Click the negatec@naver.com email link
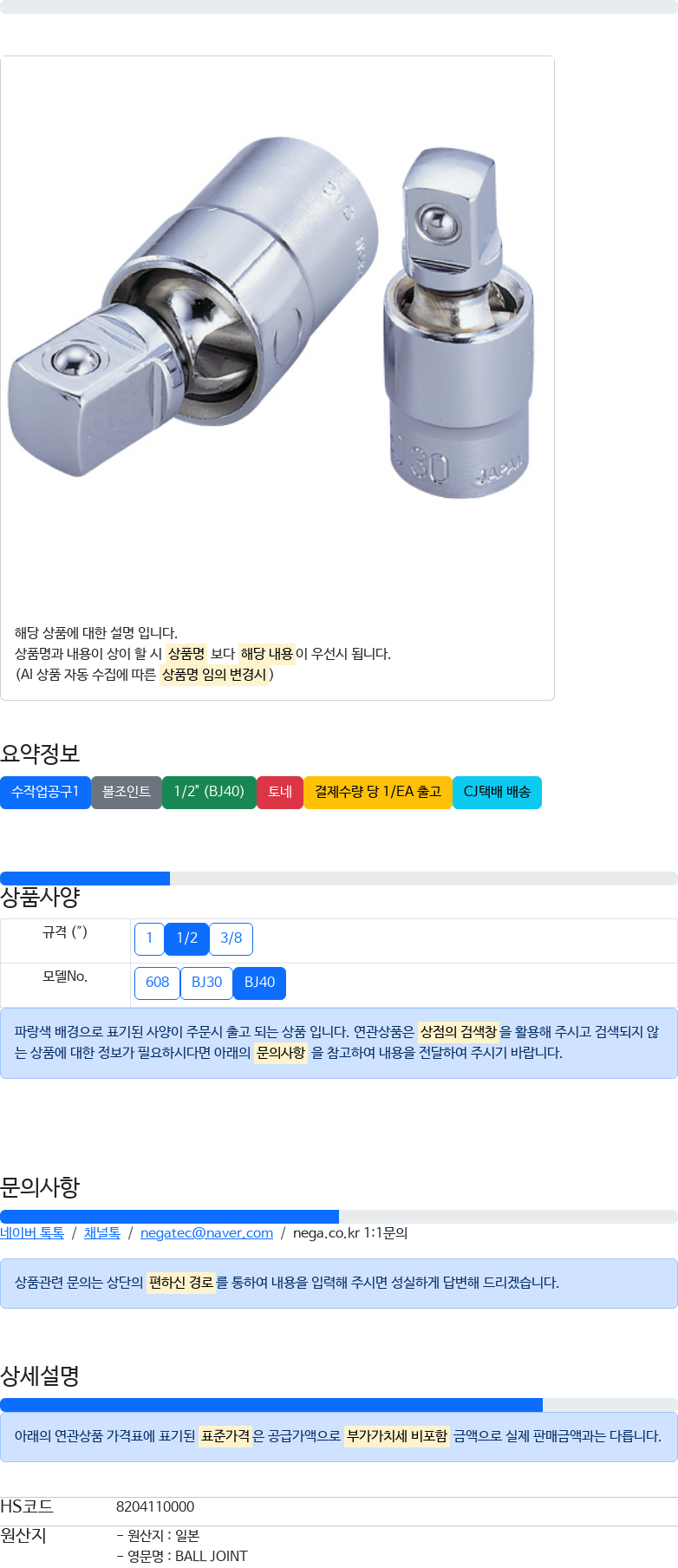The height and width of the screenshot is (1568, 678). pos(206,1233)
